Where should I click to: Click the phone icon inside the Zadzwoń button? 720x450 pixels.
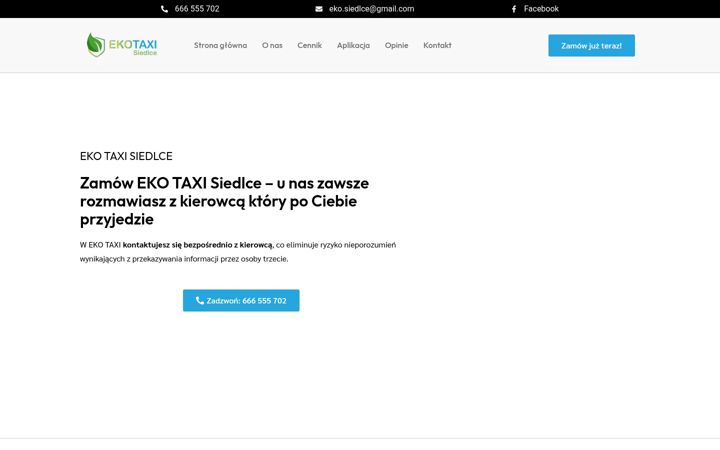[x=200, y=300]
